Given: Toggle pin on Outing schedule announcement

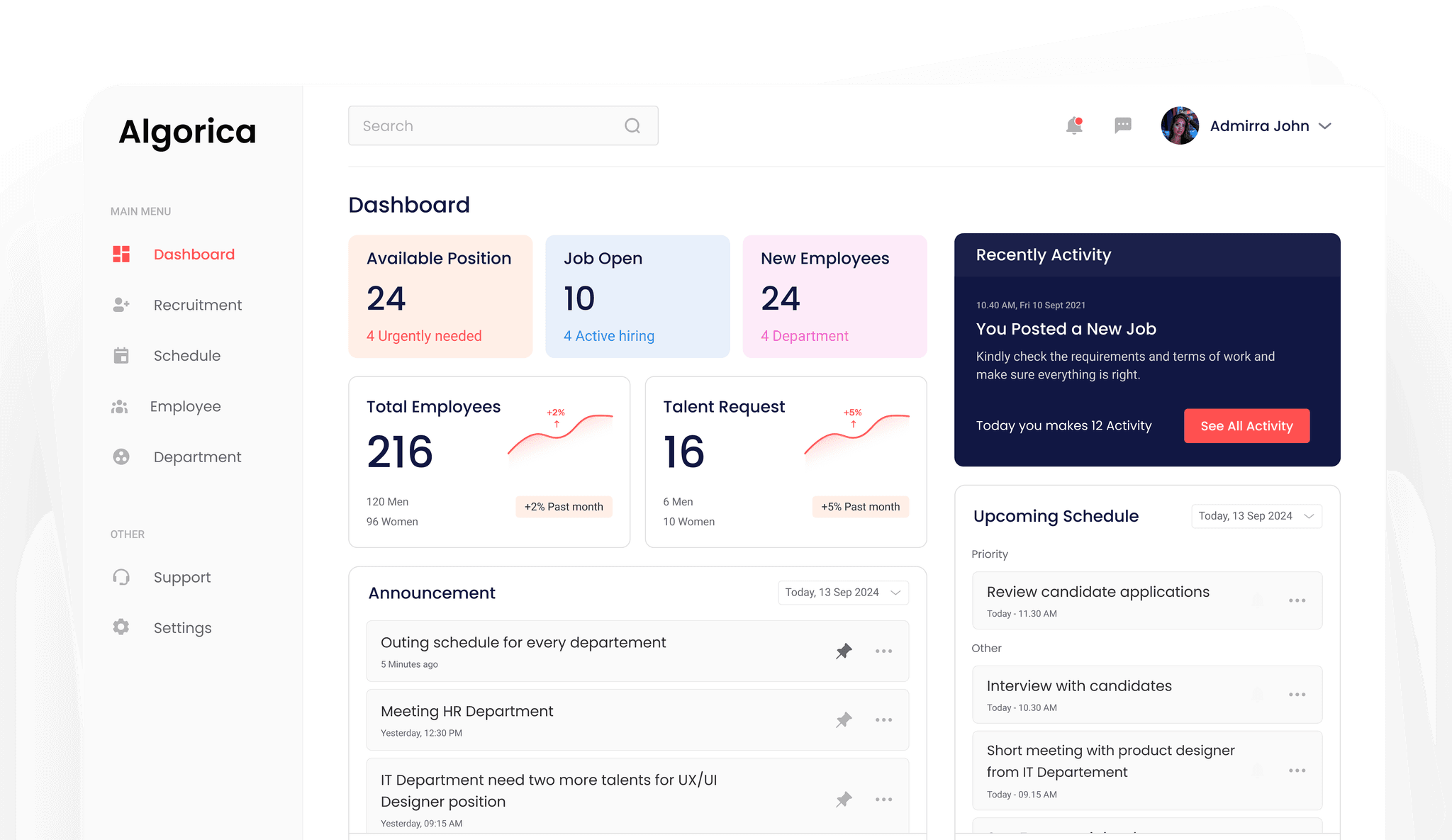Looking at the screenshot, I should [x=845, y=651].
